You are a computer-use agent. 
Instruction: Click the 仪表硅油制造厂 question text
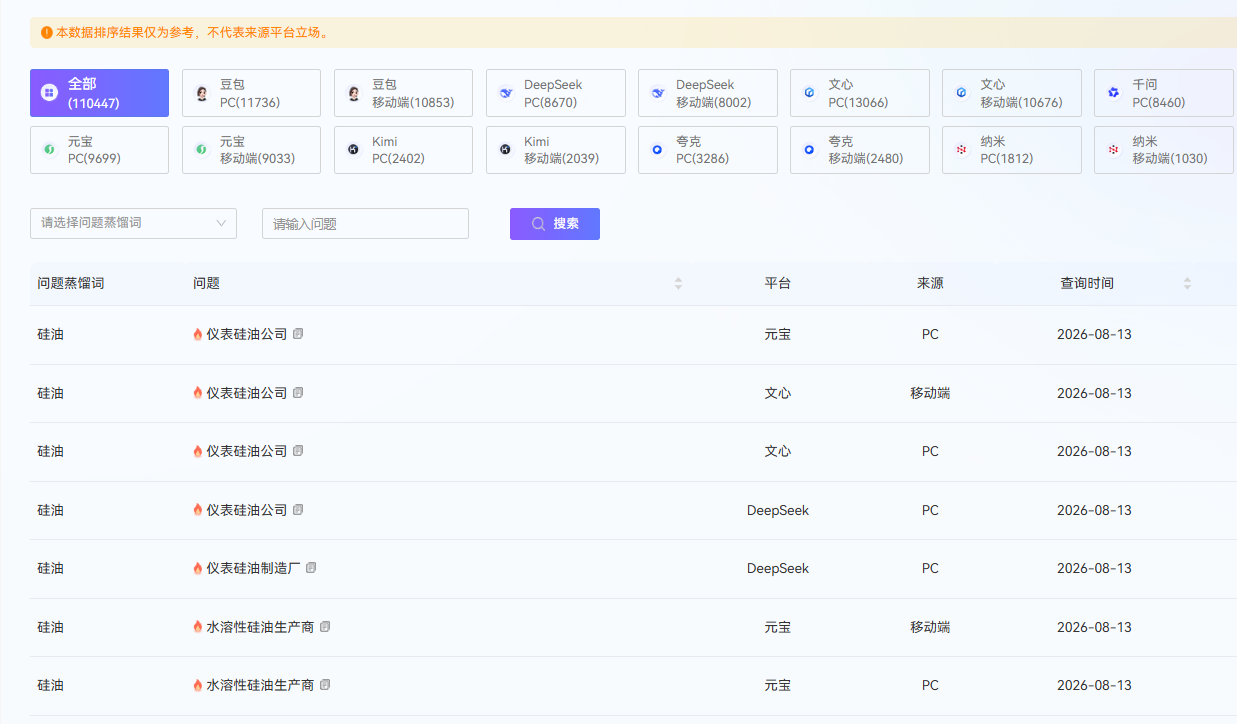click(253, 568)
